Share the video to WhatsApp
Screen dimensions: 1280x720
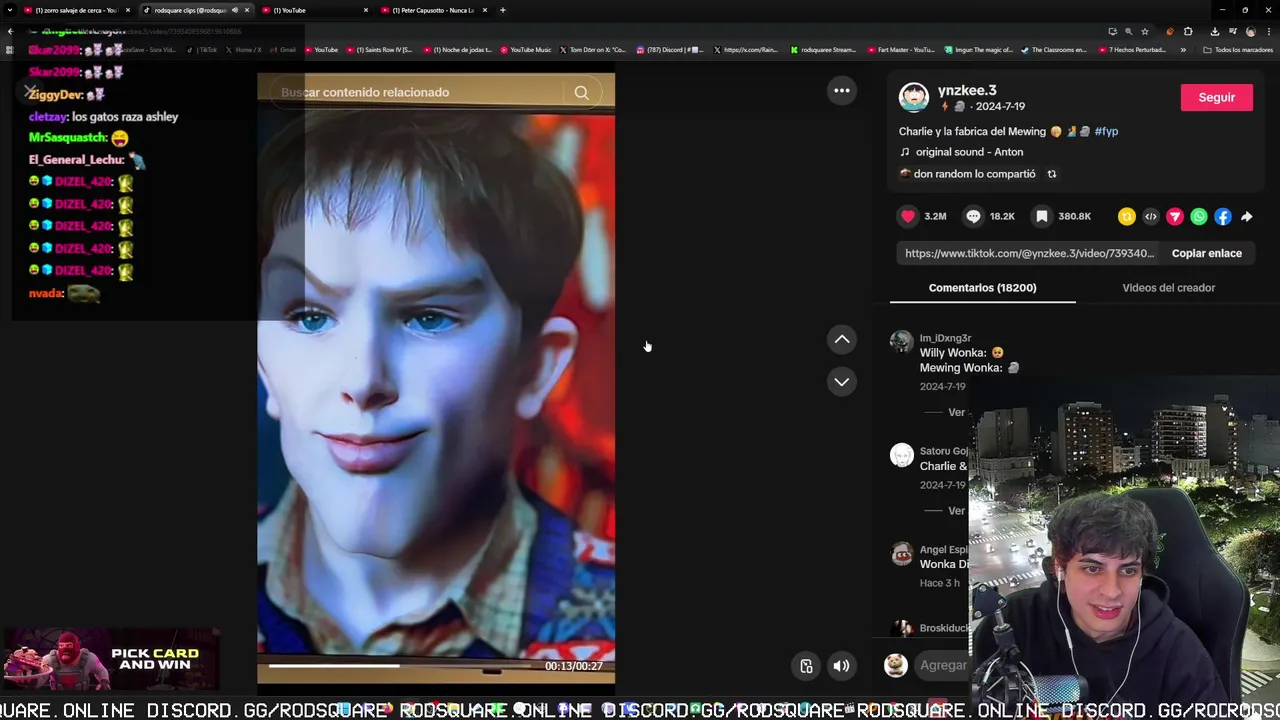click(1199, 217)
